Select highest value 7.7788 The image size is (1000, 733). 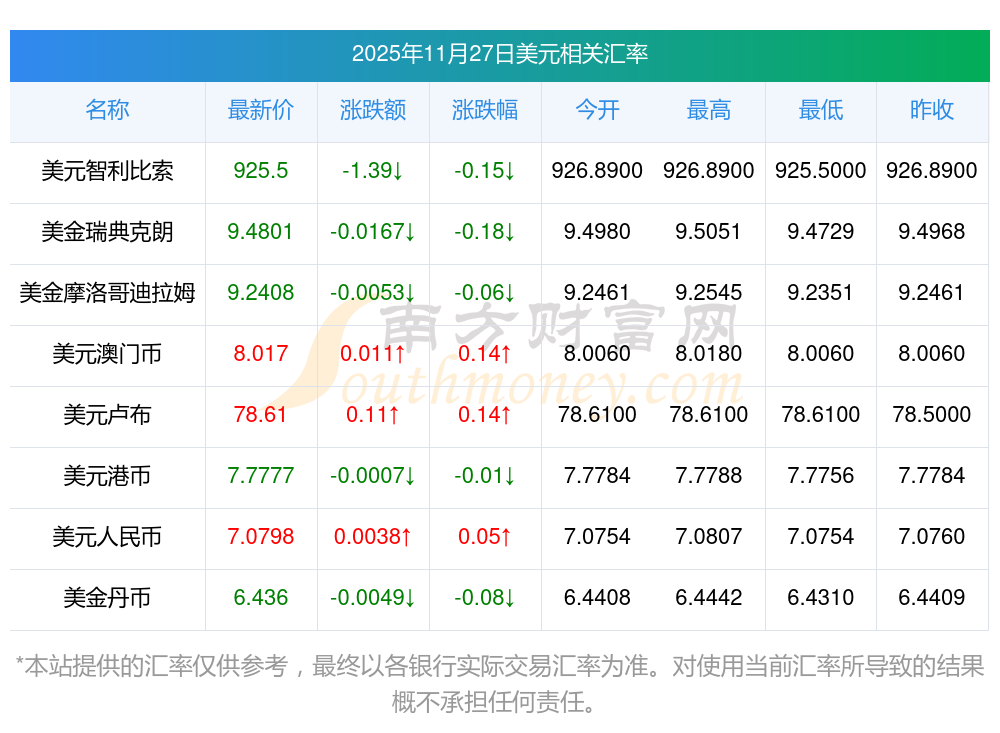click(x=709, y=476)
